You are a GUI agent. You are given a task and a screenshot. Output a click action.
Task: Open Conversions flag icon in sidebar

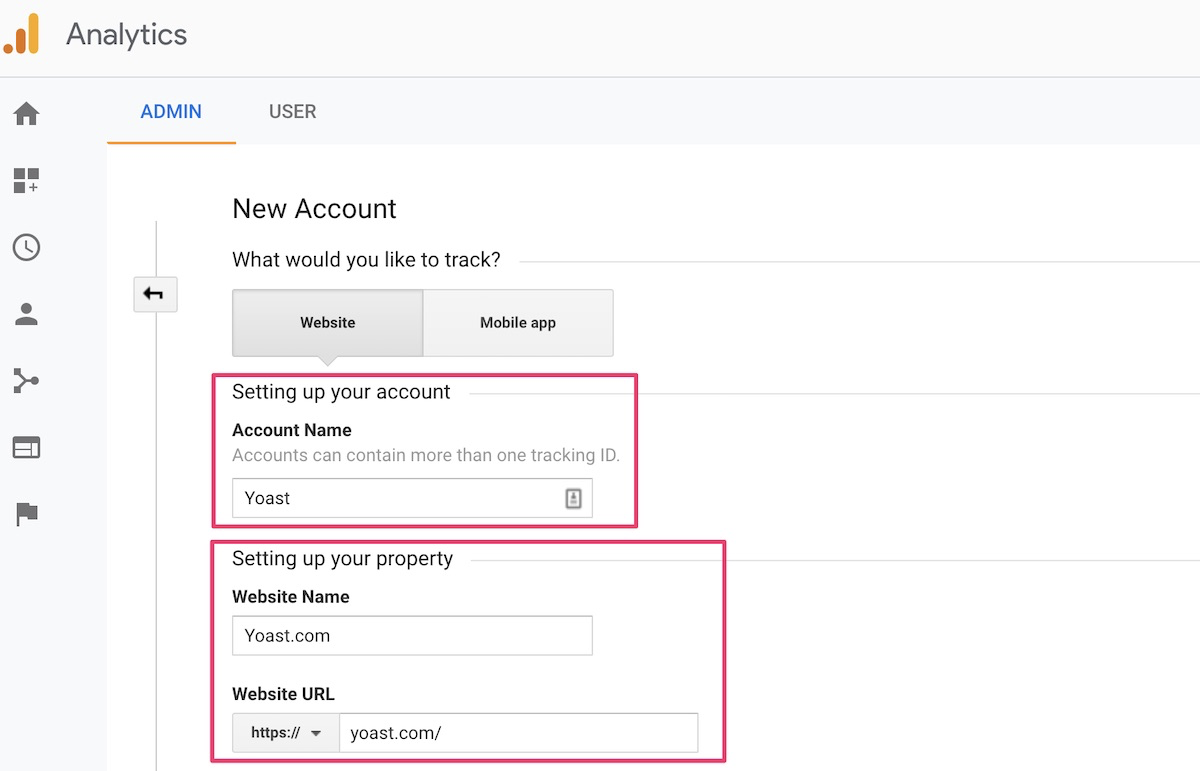pyautogui.click(x=26, y=514)
